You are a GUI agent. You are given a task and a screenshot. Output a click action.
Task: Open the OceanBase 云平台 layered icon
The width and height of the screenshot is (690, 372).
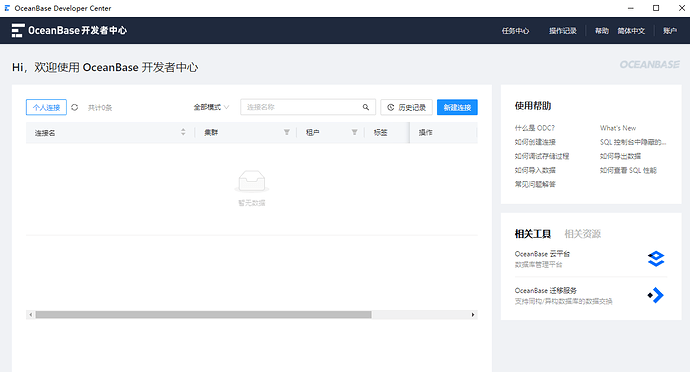(656, 259)
